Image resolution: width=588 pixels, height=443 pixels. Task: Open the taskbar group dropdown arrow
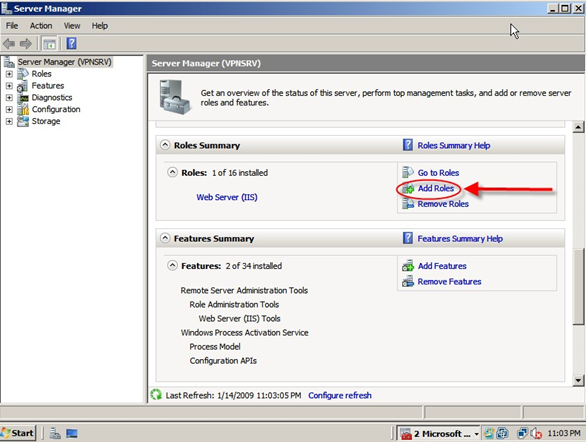coord(476,434)
